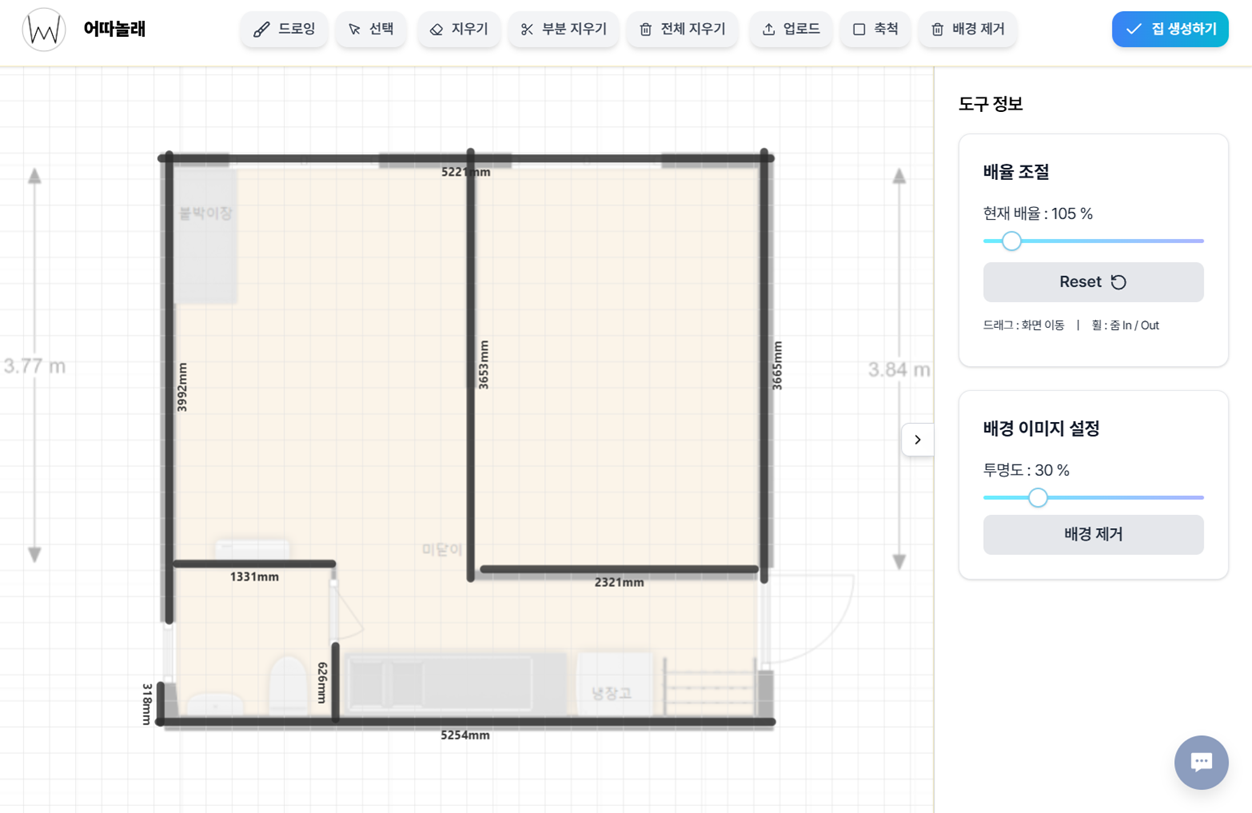Click the 어따놀래 logo icon

click(44, 30)
